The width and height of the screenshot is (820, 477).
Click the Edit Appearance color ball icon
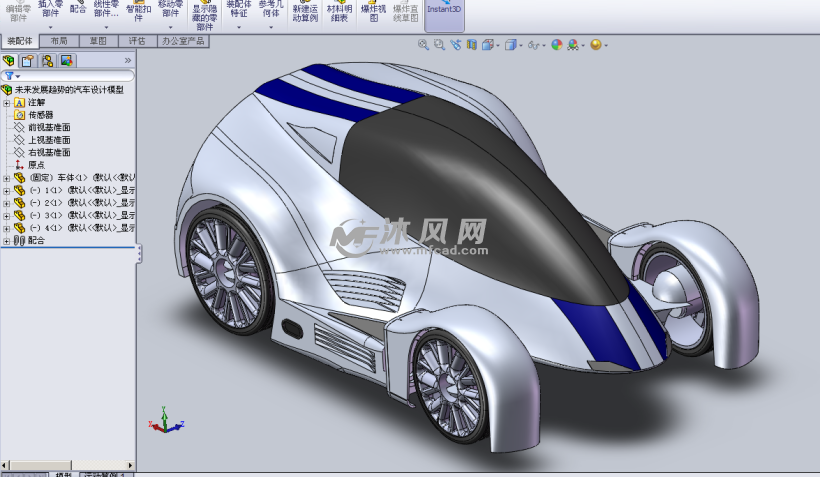click(557, 45)
